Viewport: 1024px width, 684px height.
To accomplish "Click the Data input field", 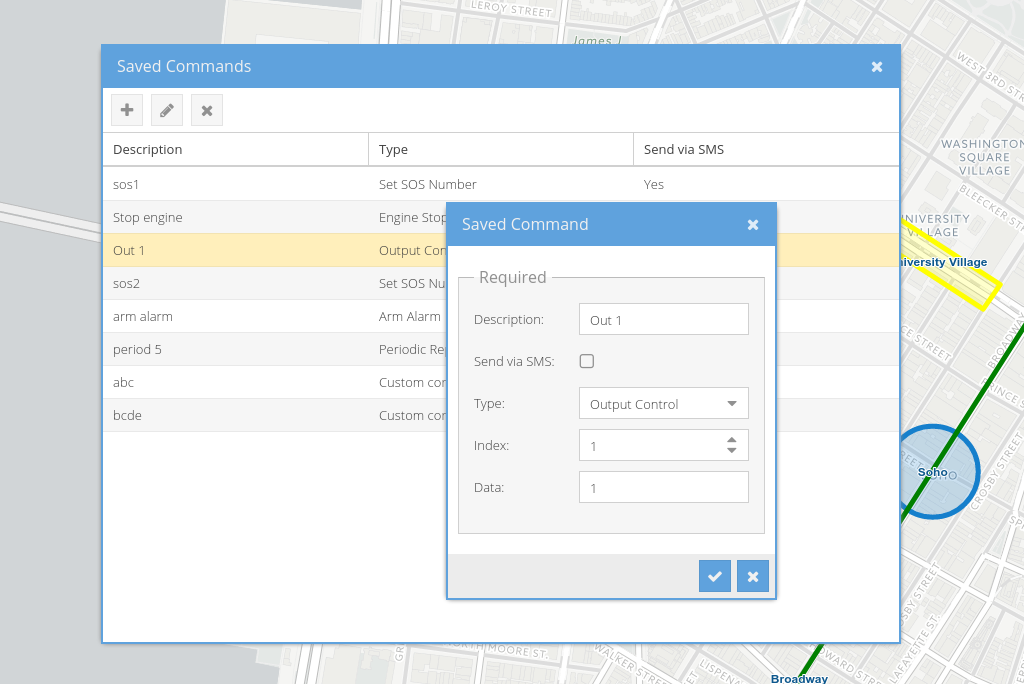I will point(663,488).
